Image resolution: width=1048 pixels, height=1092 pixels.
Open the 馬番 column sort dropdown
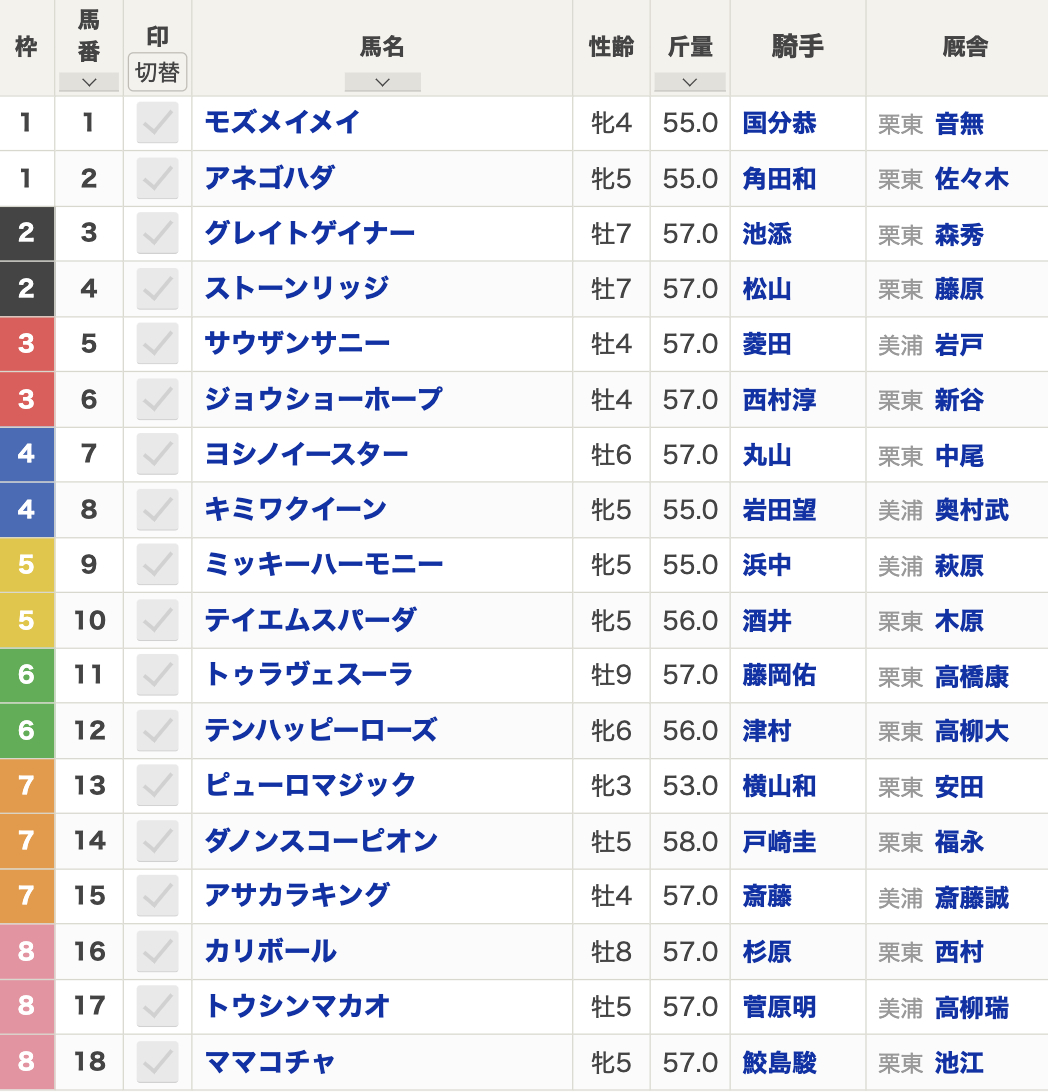click(88, 82)
